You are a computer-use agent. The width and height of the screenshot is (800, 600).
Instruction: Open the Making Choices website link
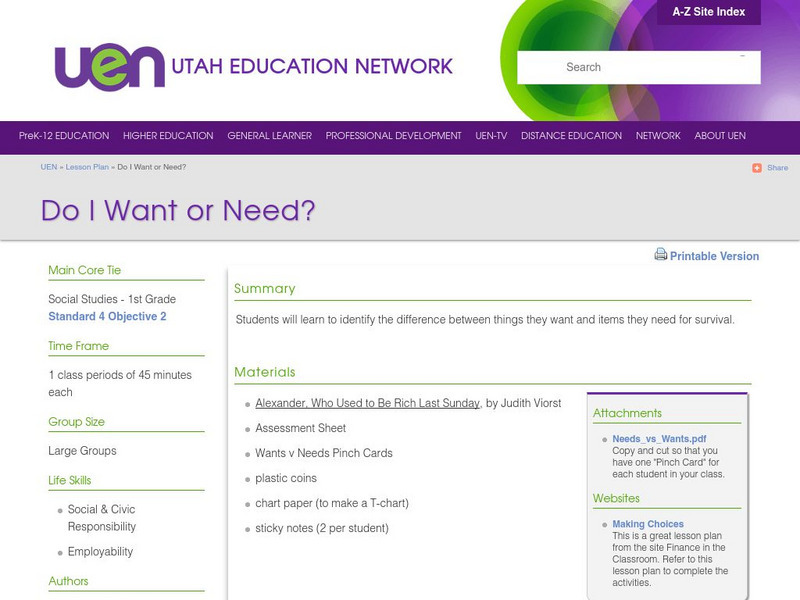click(648, 523)
